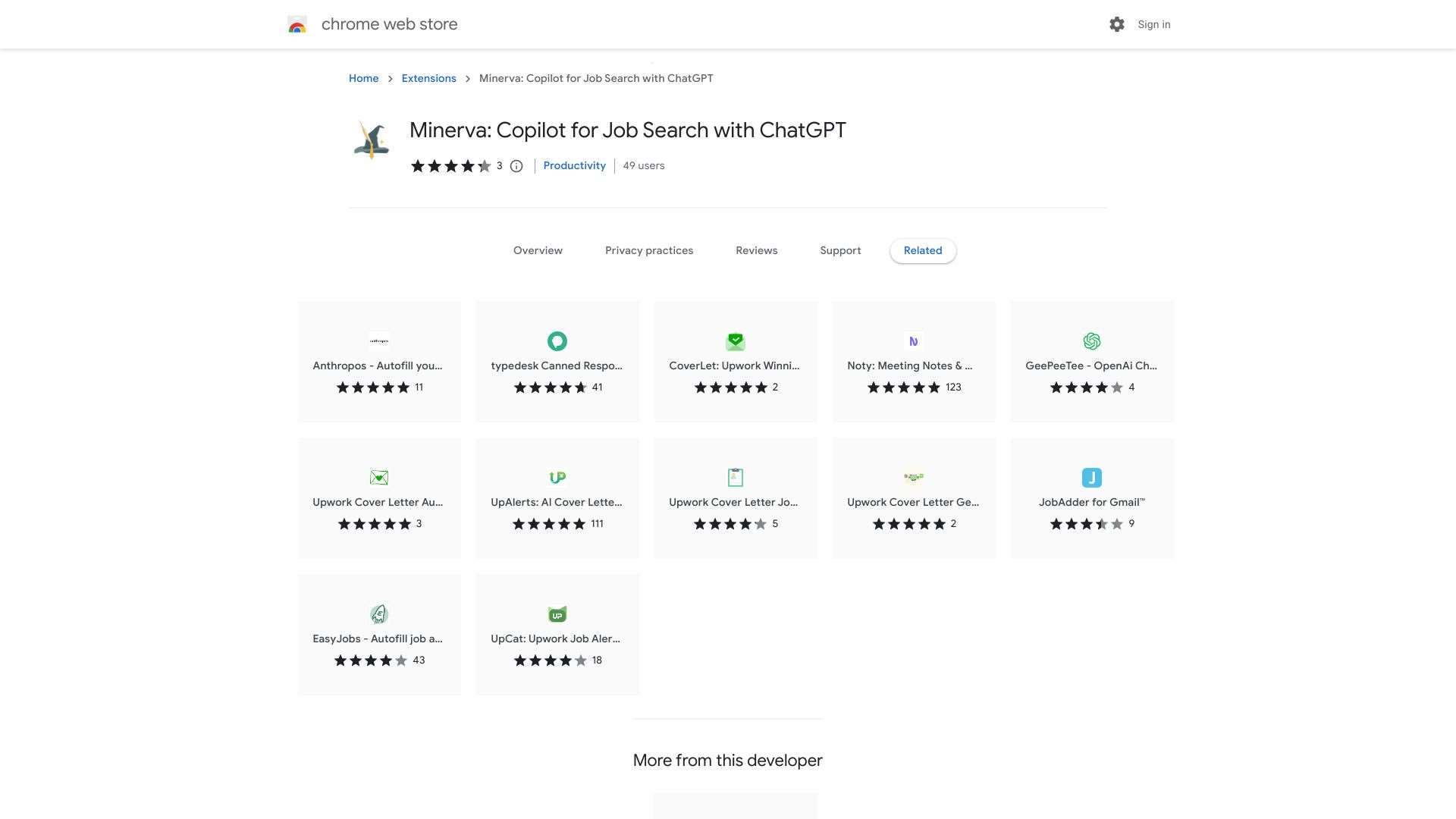Click the rating info circle icon
Image resolution: width=1456 pixels, height=819 pixels.
(x=516, y=166)
